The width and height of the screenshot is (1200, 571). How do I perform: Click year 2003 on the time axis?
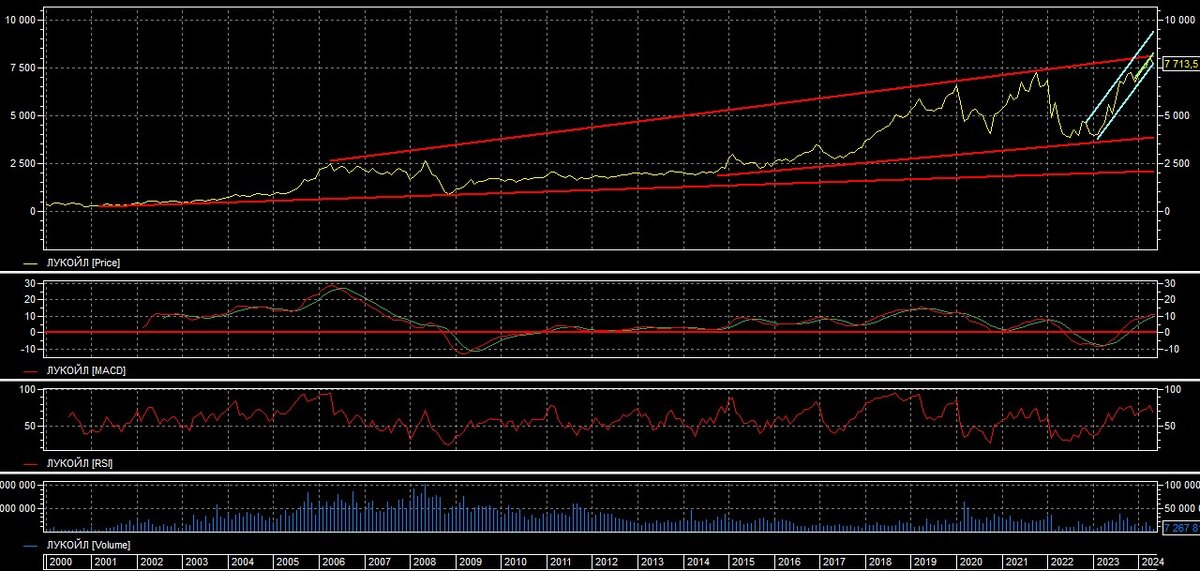coord(198,563)
